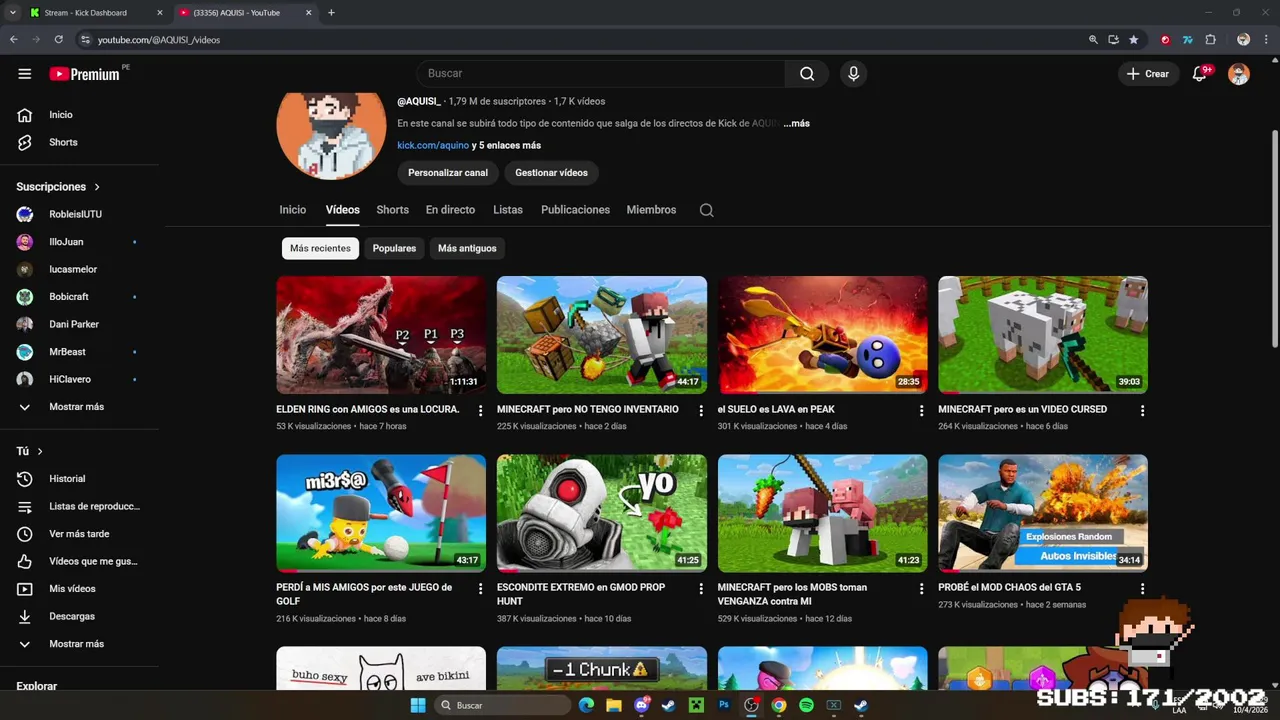Image resolution: width=1280 pixels, height=720 pixels.
Task: Switch to Shorts channel tab
Action: tap(392, 210)
